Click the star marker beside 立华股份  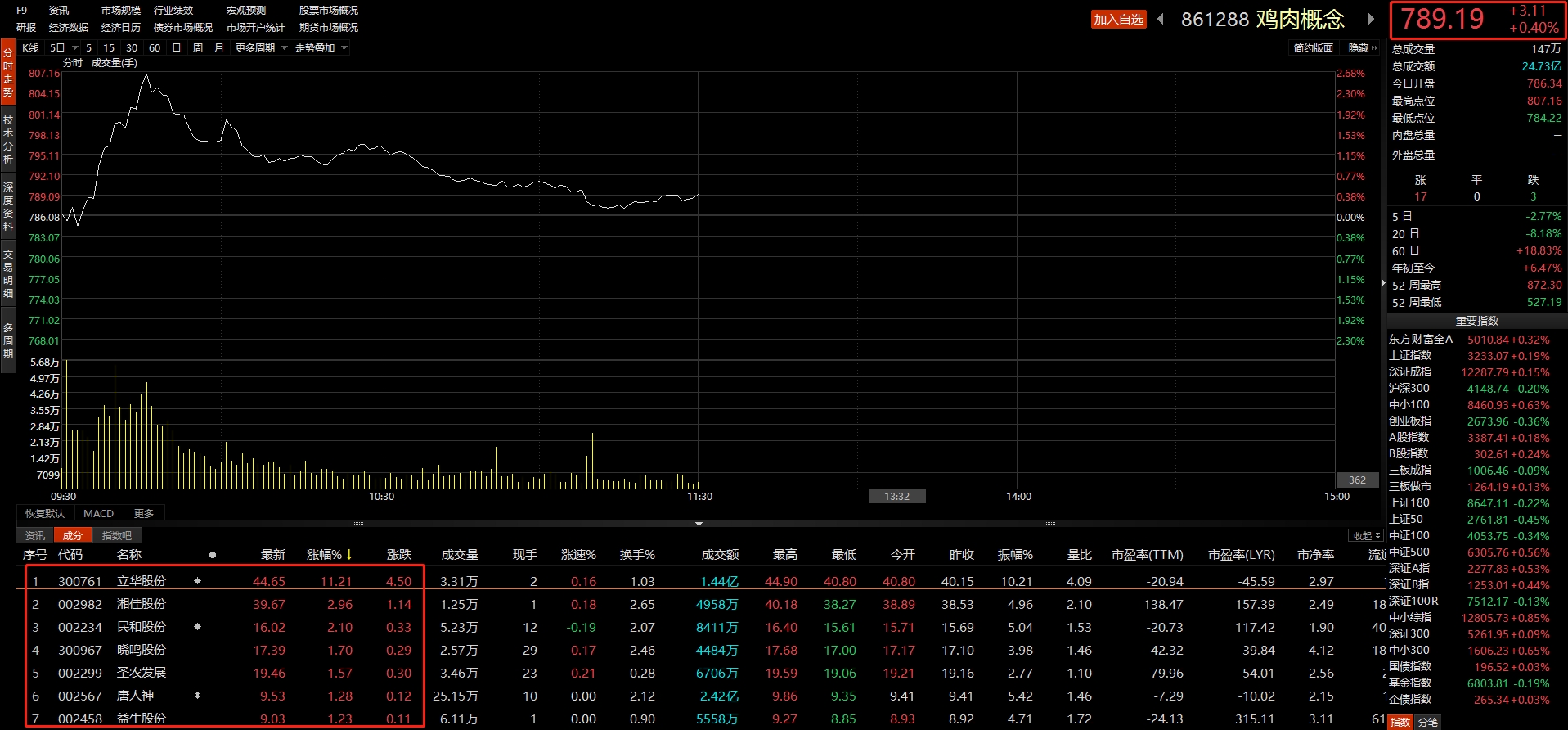click(197, 581)
